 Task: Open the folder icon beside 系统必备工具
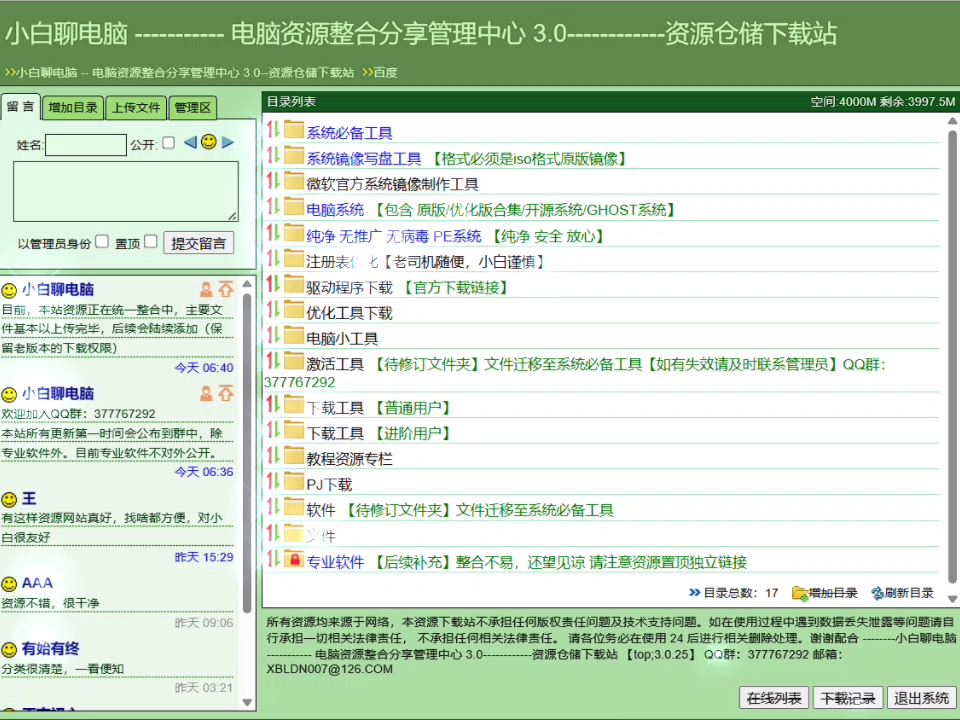point(293,131)
